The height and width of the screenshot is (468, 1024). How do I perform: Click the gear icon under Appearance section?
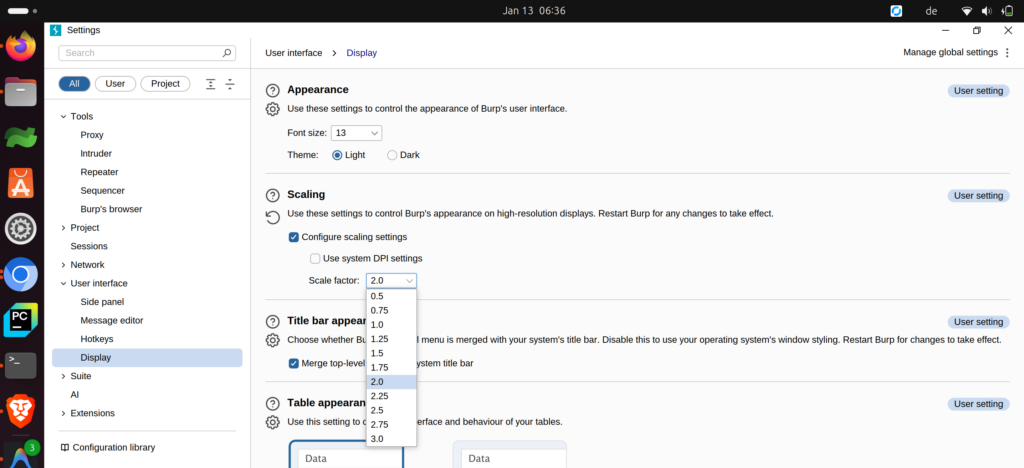(x=272, y=108)
